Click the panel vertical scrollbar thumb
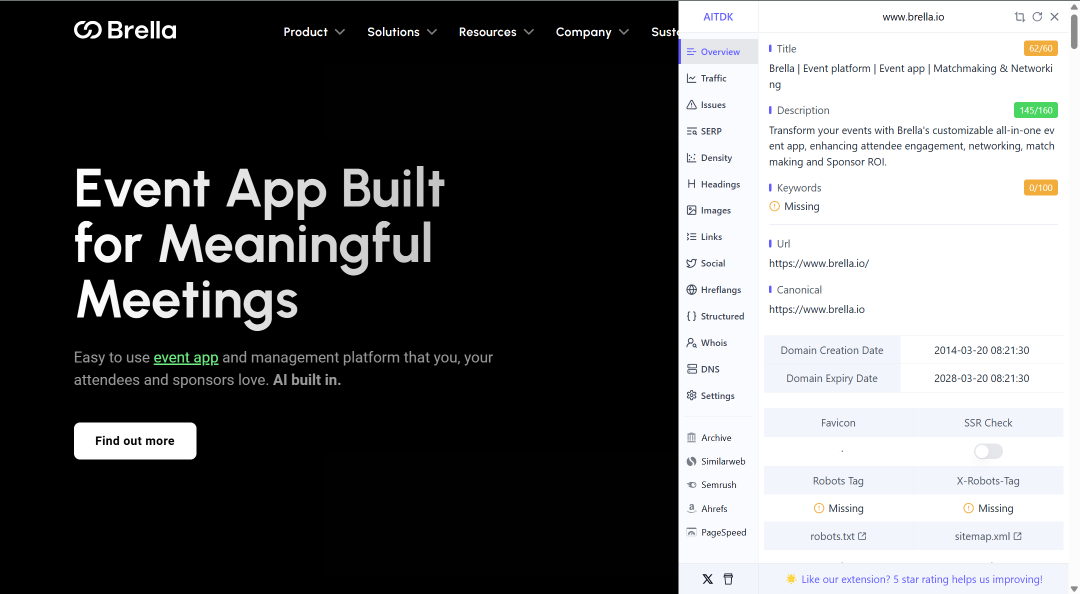The height and width of the screenshot is (594, 1080). pos(1074,31)
